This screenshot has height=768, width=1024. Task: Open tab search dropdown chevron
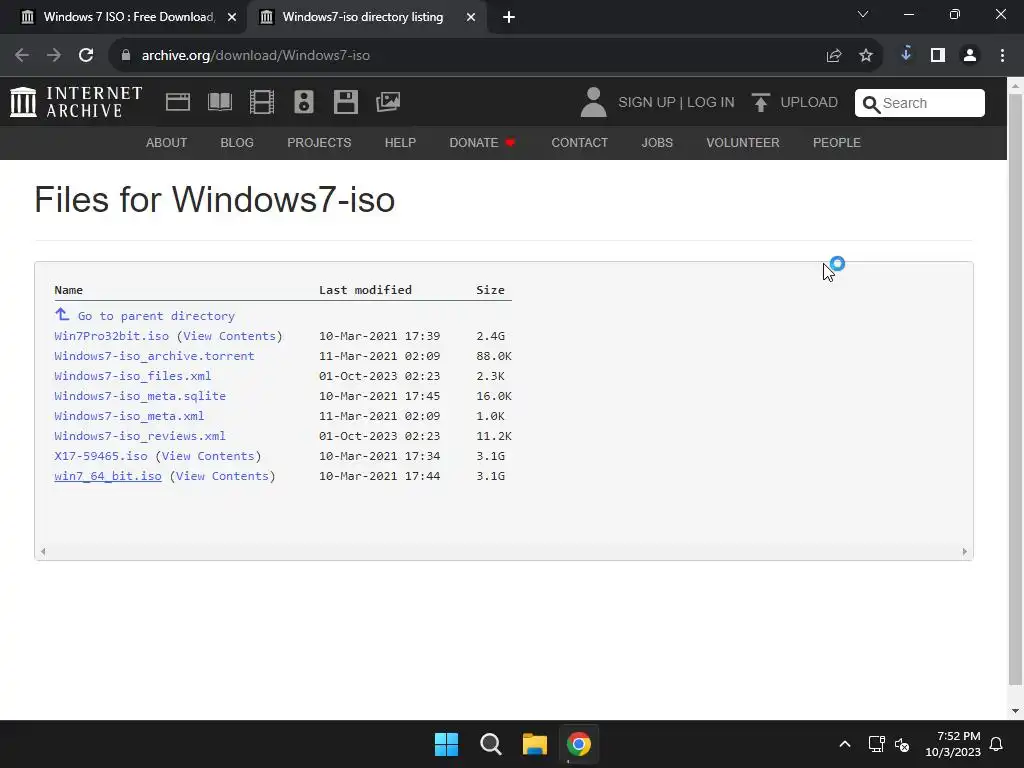pyautogui.click(x=863, y=14)
